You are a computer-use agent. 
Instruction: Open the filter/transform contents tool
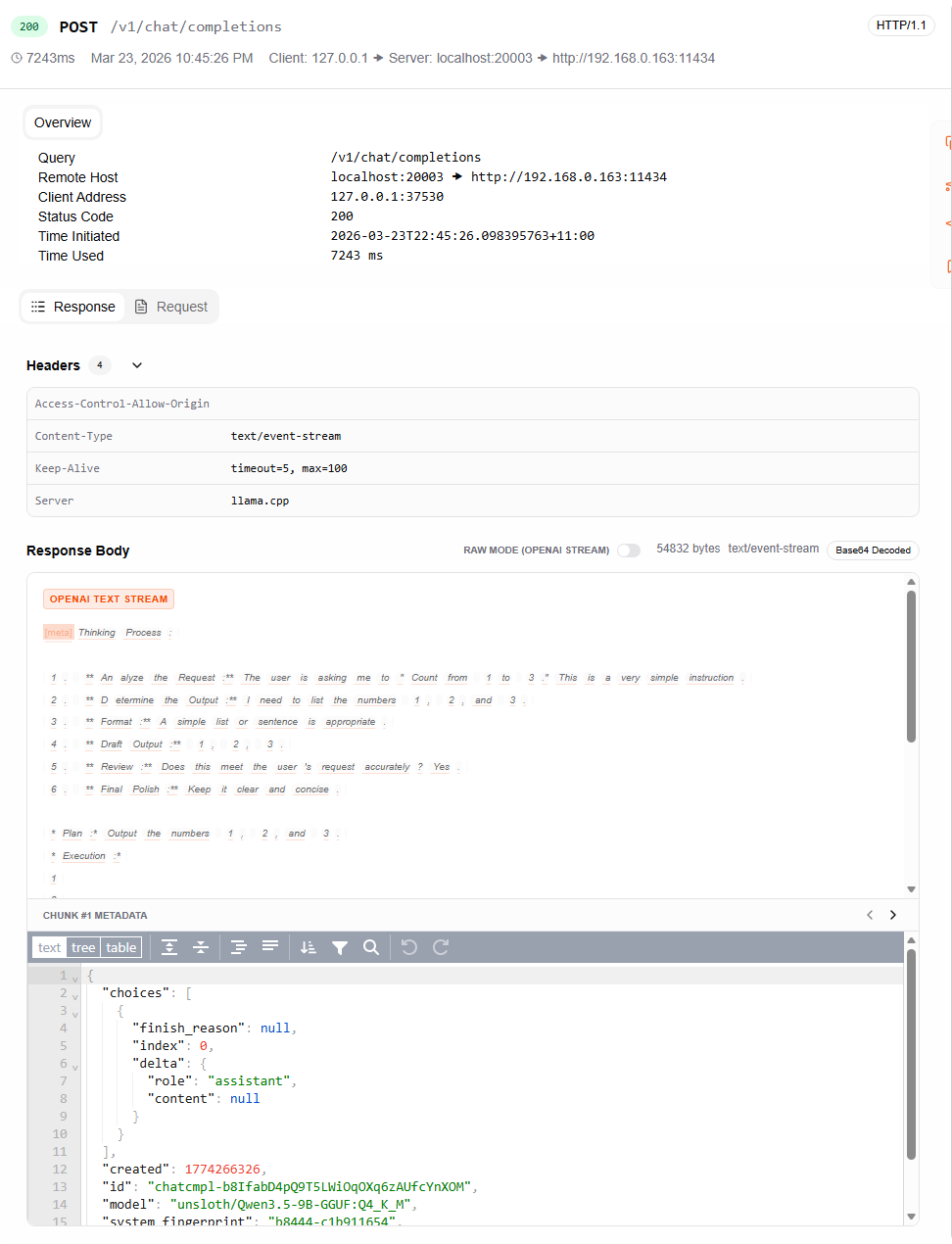pyautogui.click(x=340, y=947)
